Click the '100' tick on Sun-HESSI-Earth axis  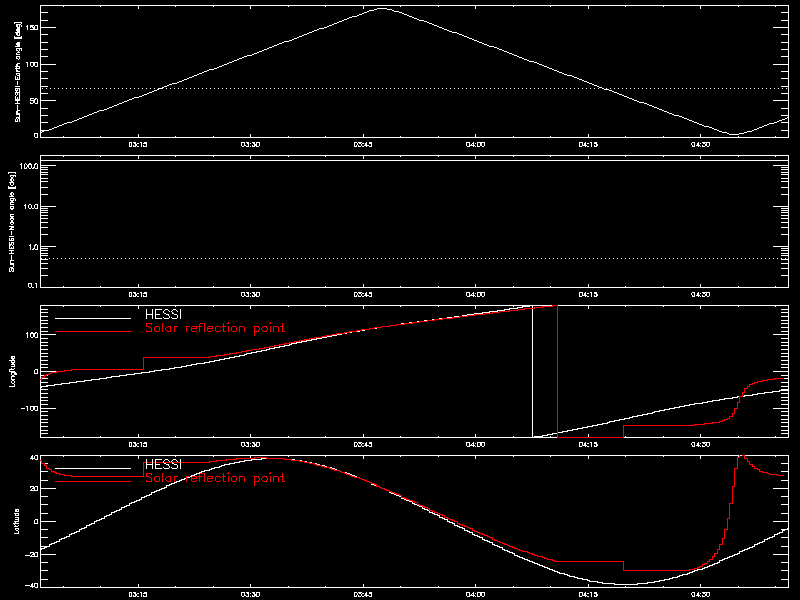(x=32, y=64)
